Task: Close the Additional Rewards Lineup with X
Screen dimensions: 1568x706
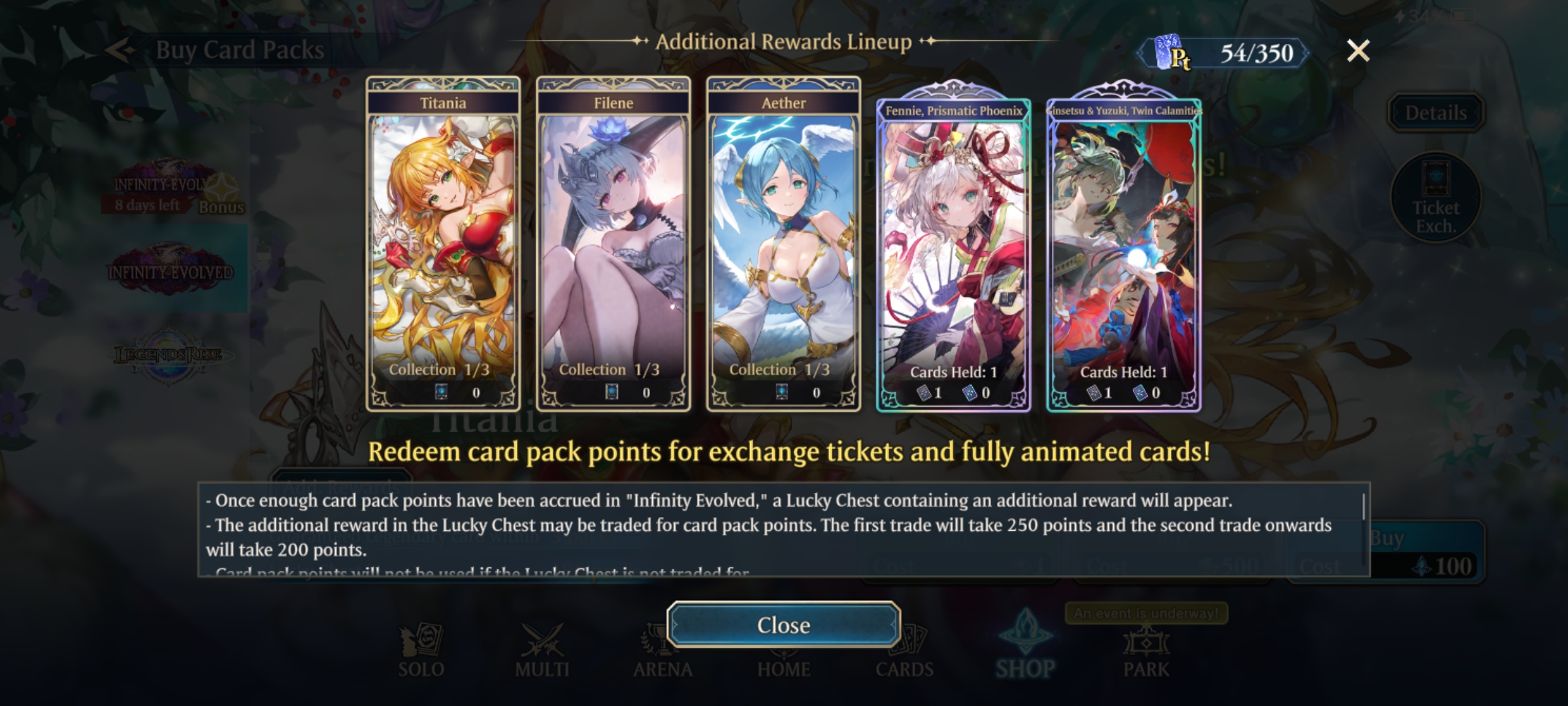Action: [x=1358, y=50]
